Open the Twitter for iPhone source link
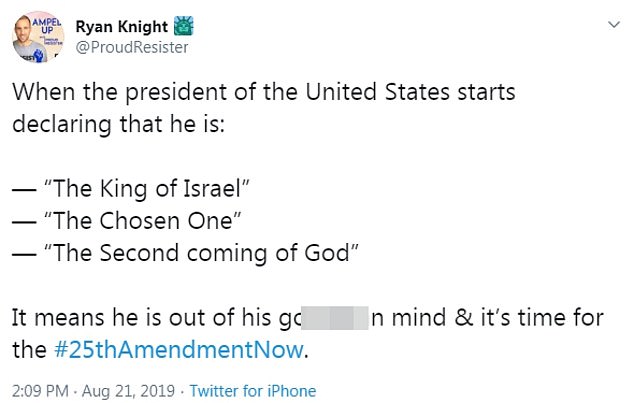634x403 pixels. tap(253, 391)
